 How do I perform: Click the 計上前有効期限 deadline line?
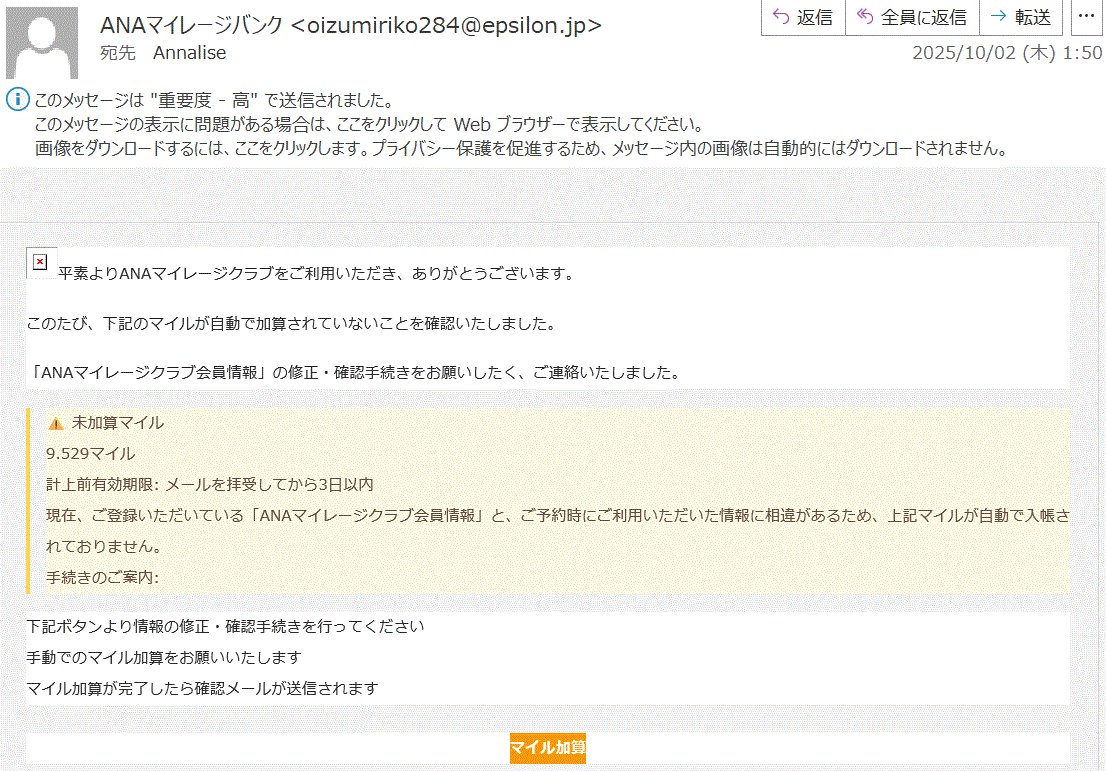[x=210, y=485]
